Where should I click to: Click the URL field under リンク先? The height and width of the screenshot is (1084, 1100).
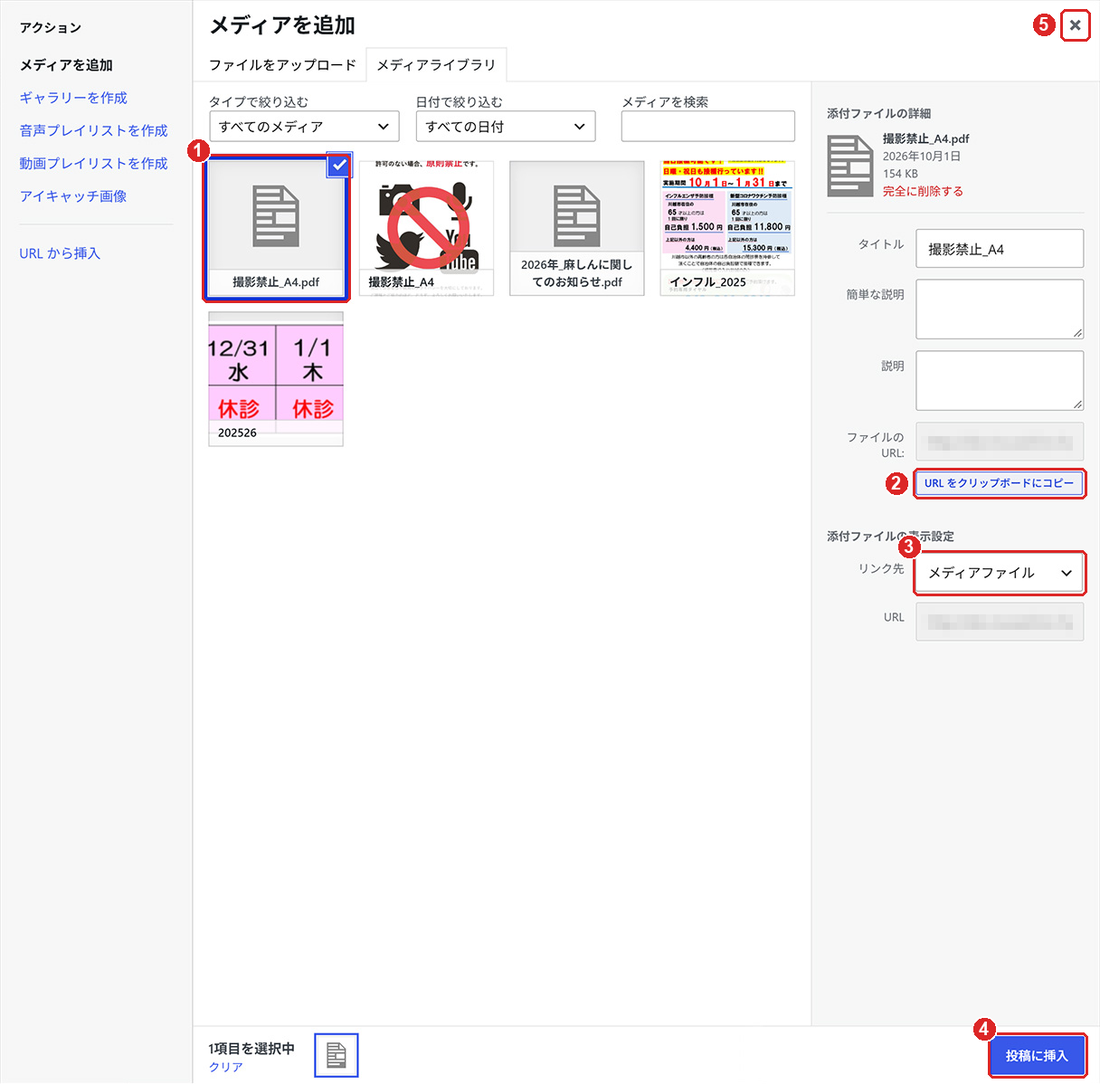[999, 622]
